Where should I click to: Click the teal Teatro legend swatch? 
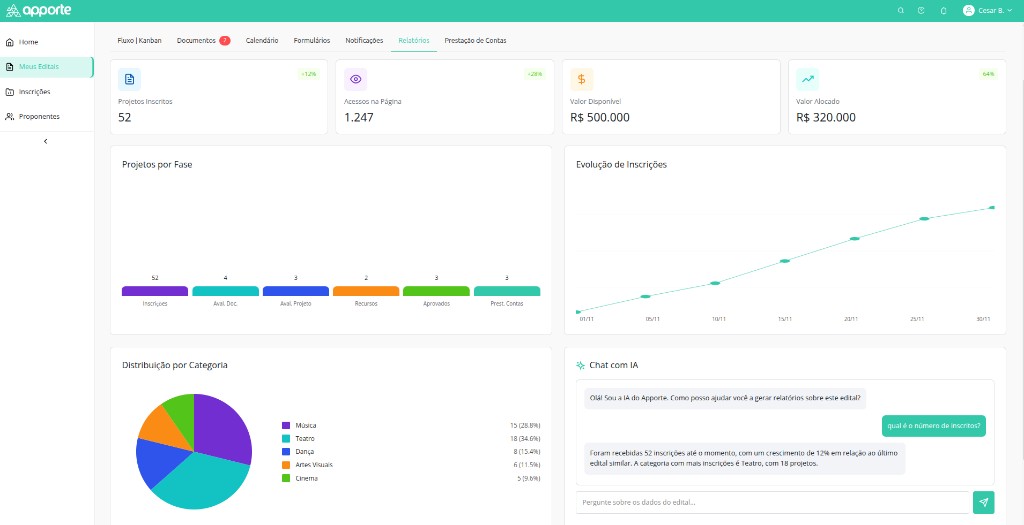[x=286, y=439]
